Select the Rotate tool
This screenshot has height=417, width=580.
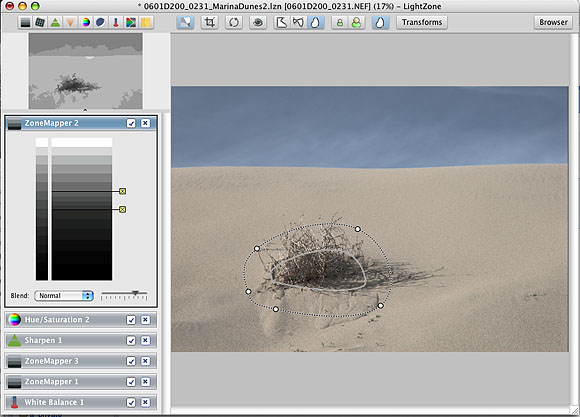pos(234,23)
